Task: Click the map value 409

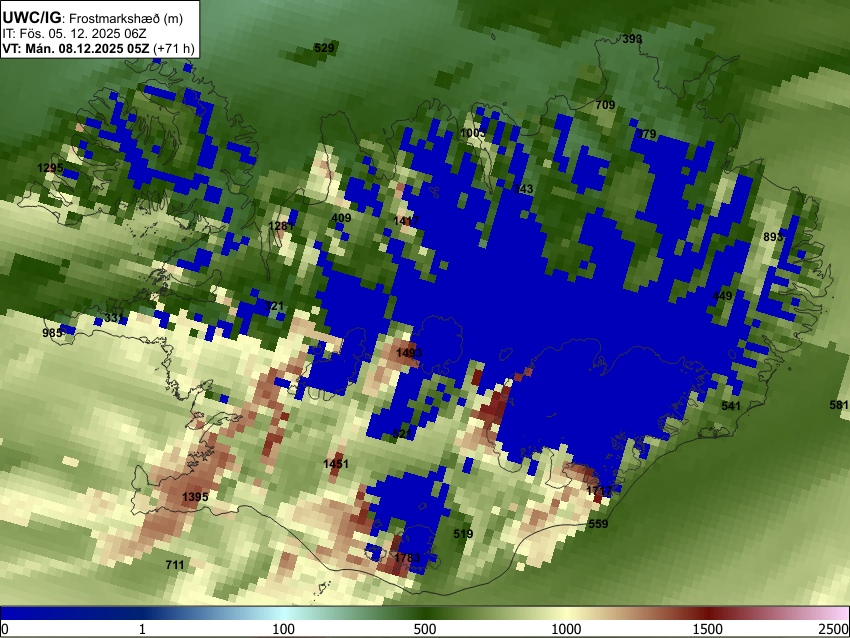Action: pos(341,218)
